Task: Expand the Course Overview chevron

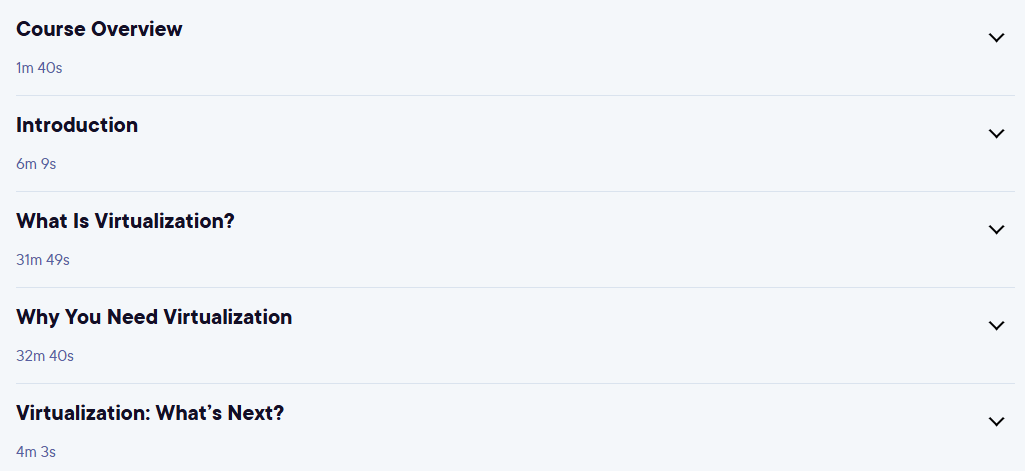Action: pos(996,38)
